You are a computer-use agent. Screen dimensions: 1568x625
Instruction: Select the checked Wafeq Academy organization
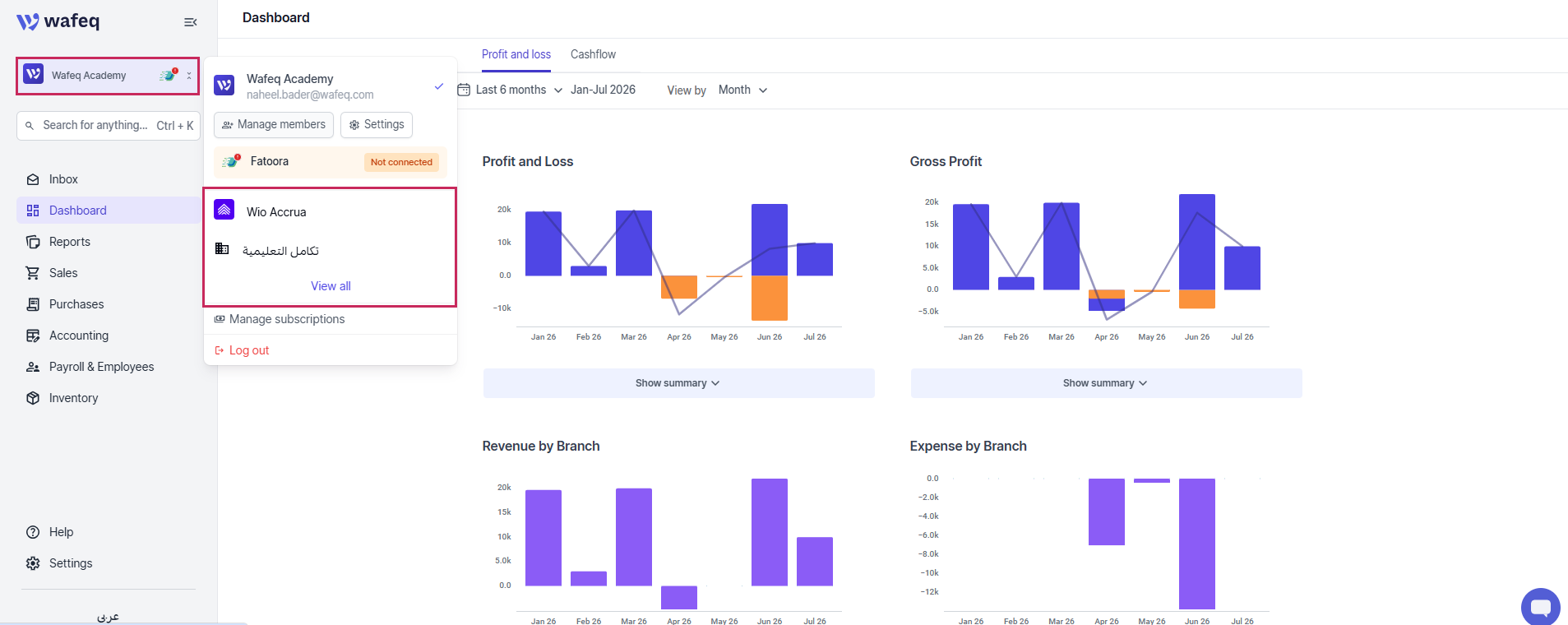[330, 86]
